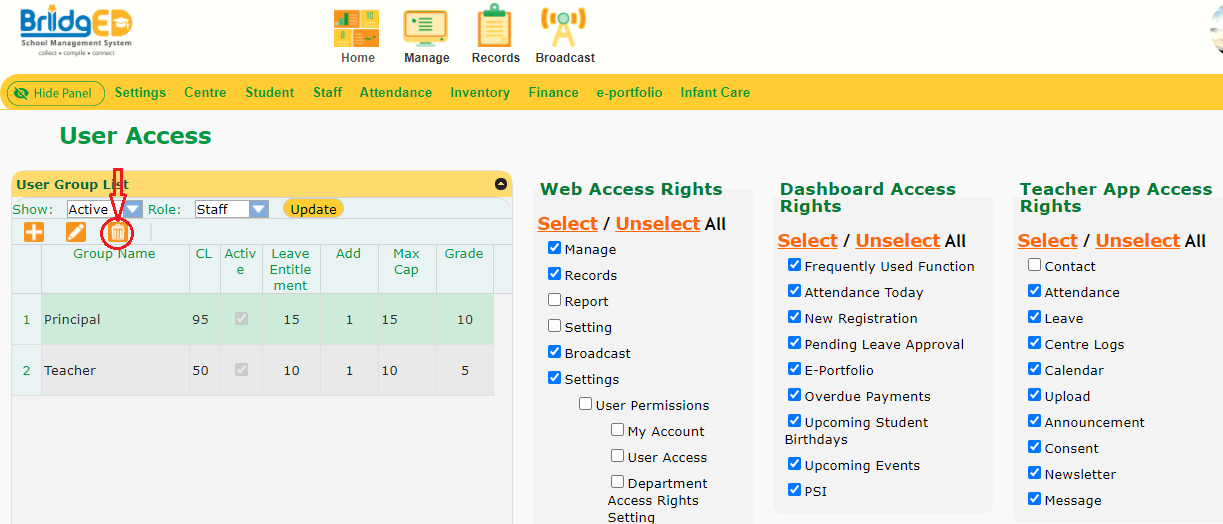Viewport: 1223px width, 524px height.
Task: Click the edit group pencil icon
Action: click(x=76, y=232)
